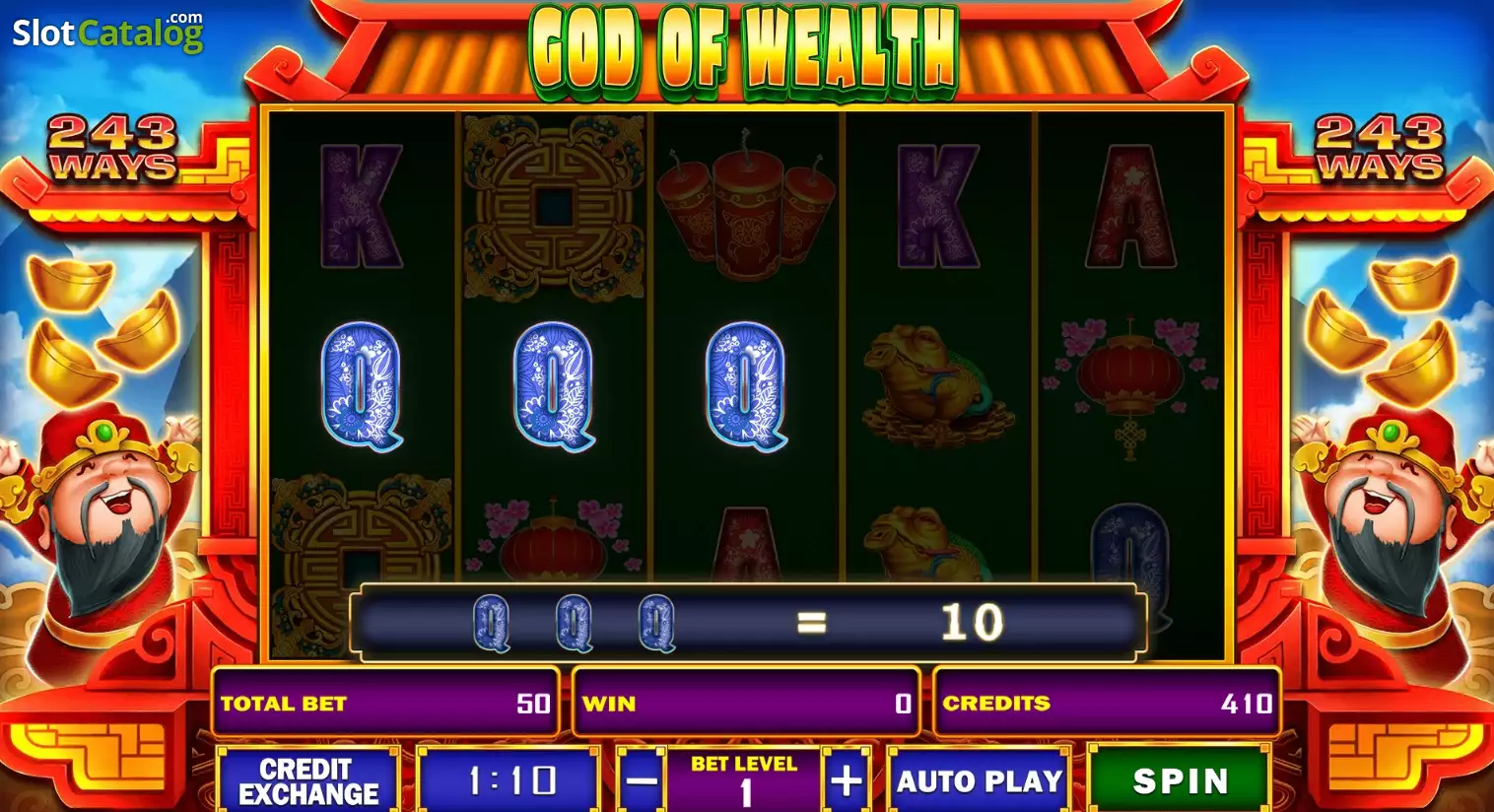1494x812 pixels.
Task: Decrease bet level with minus button
Action: point(642,780)
